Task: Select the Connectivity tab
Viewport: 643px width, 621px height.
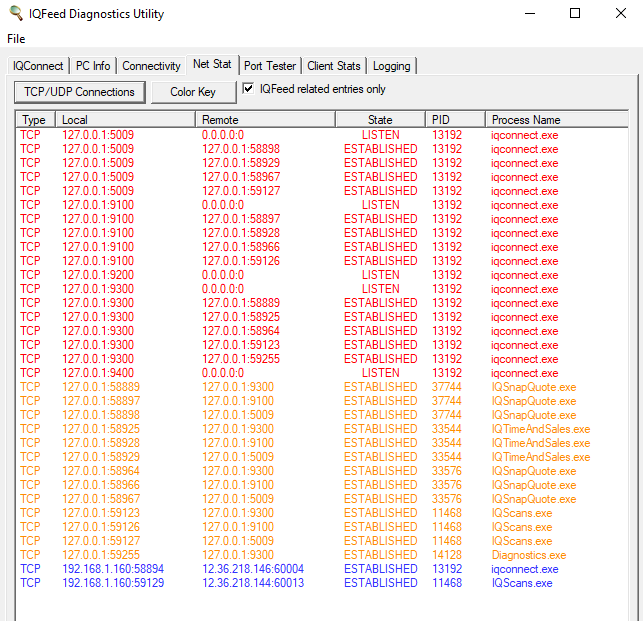Action: 151,66
